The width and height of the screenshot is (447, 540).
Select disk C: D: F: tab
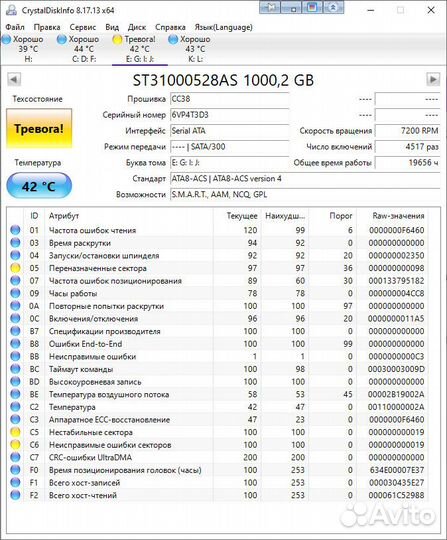coord(84,49)
